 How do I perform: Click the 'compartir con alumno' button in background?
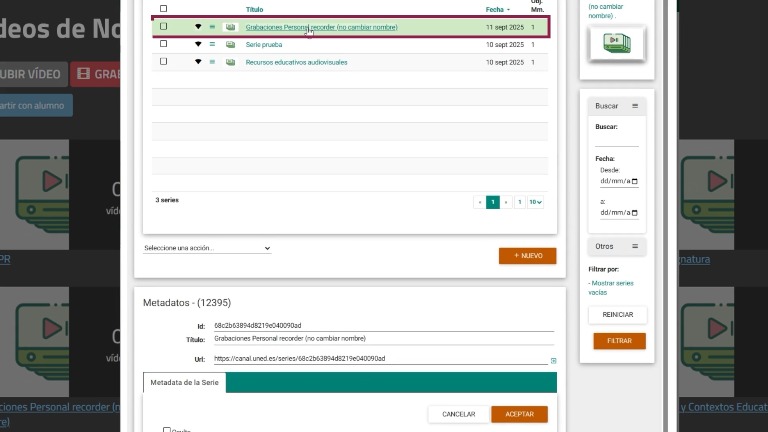(x=36, y=106)
